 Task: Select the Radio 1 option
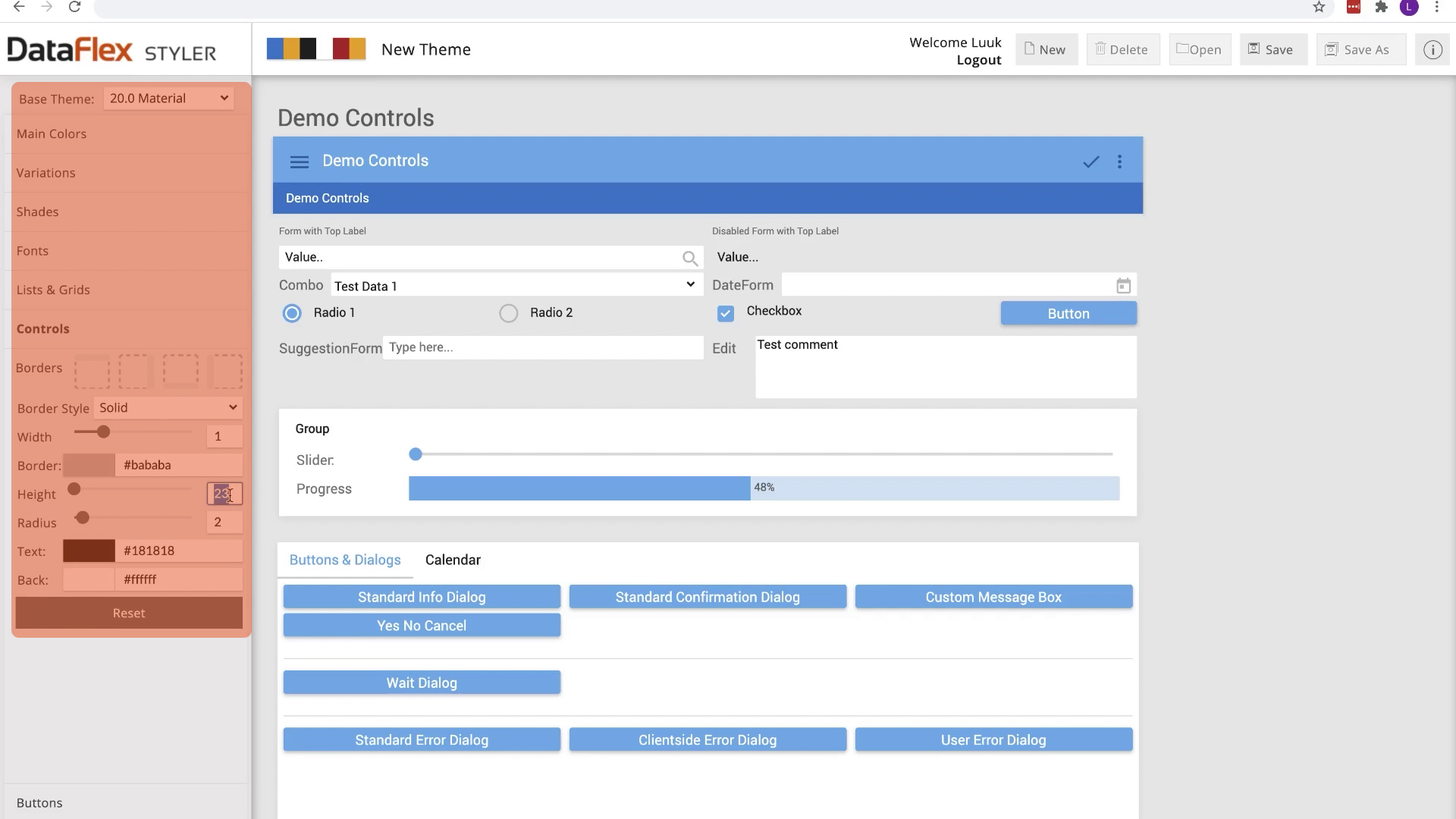point(292,313)
